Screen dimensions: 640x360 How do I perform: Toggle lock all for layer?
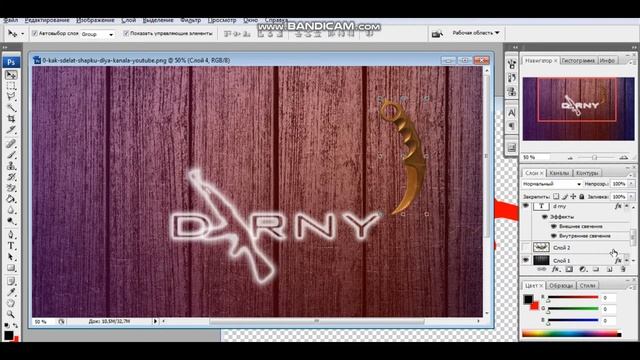pos(582,196)
